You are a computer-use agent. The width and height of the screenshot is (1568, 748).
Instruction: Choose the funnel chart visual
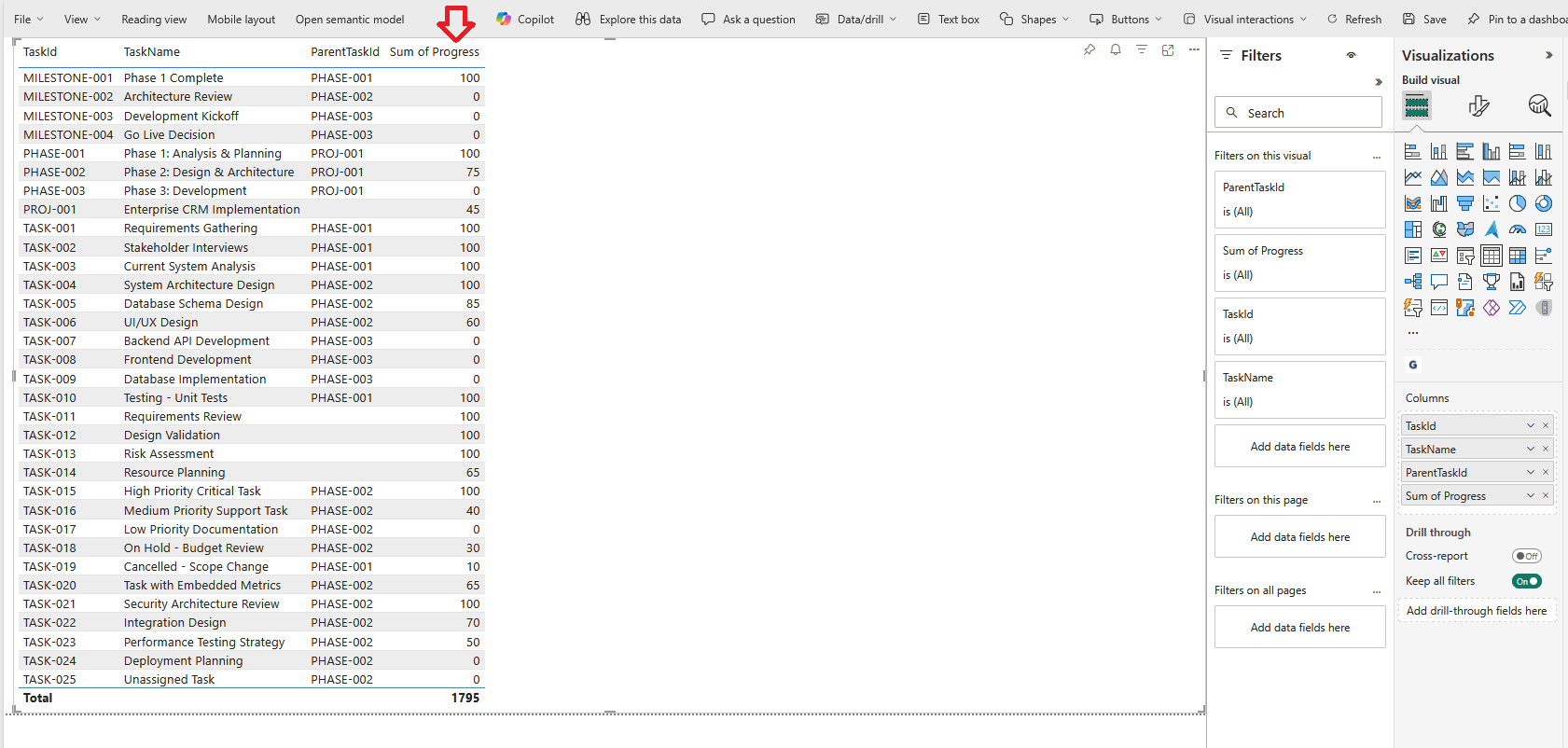tap(1465, 203)
